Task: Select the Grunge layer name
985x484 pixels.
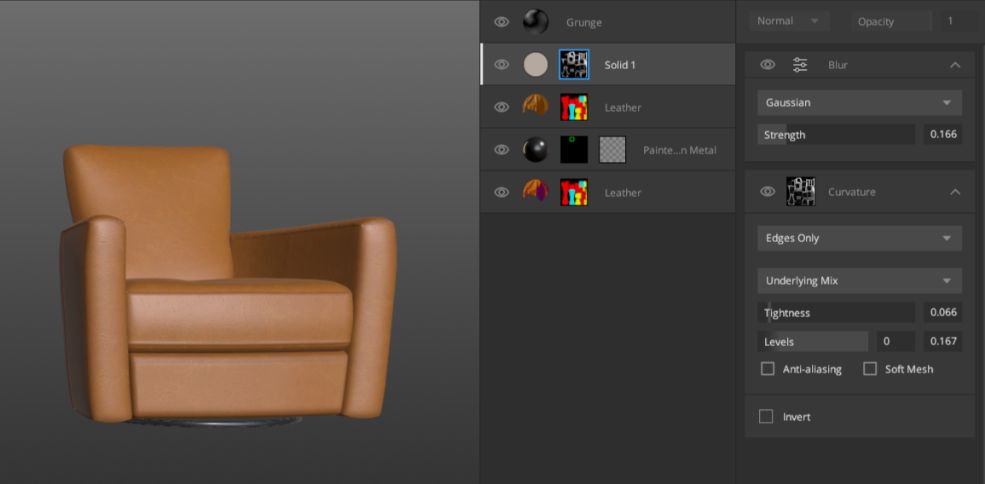Action: (584, 23)
